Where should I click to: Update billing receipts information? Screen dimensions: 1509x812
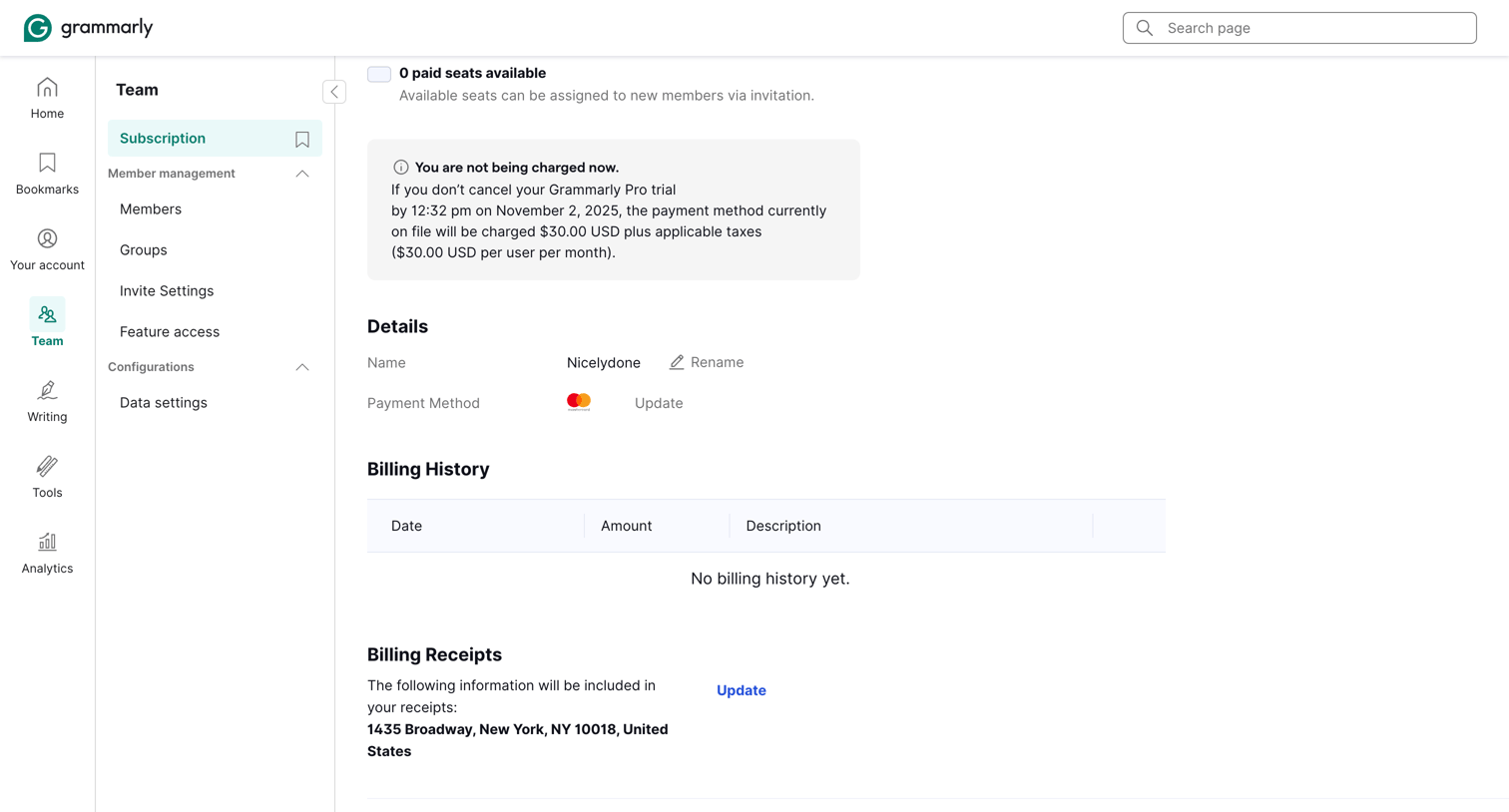click(x=742, y=690)
